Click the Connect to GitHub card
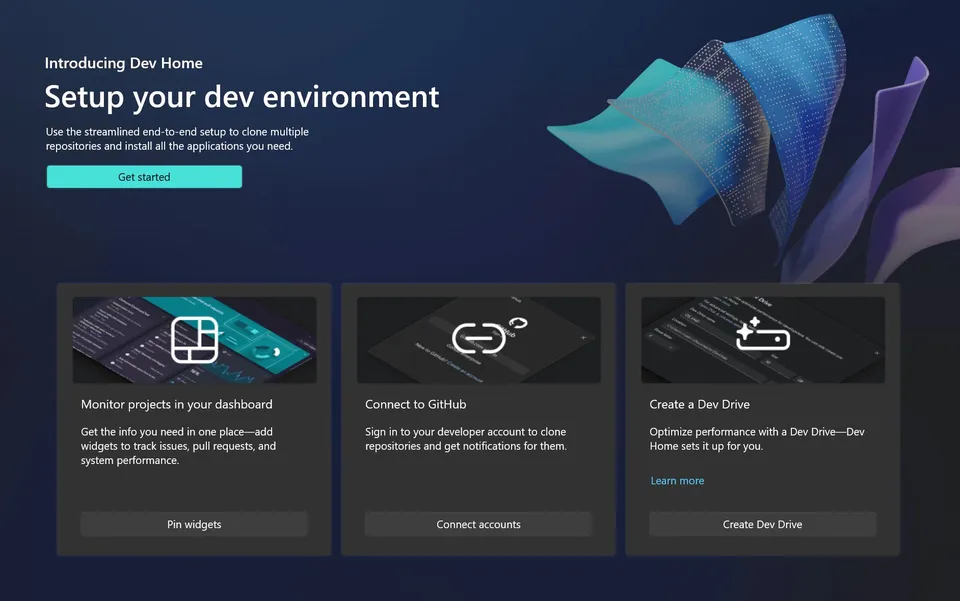 [478, 418]
